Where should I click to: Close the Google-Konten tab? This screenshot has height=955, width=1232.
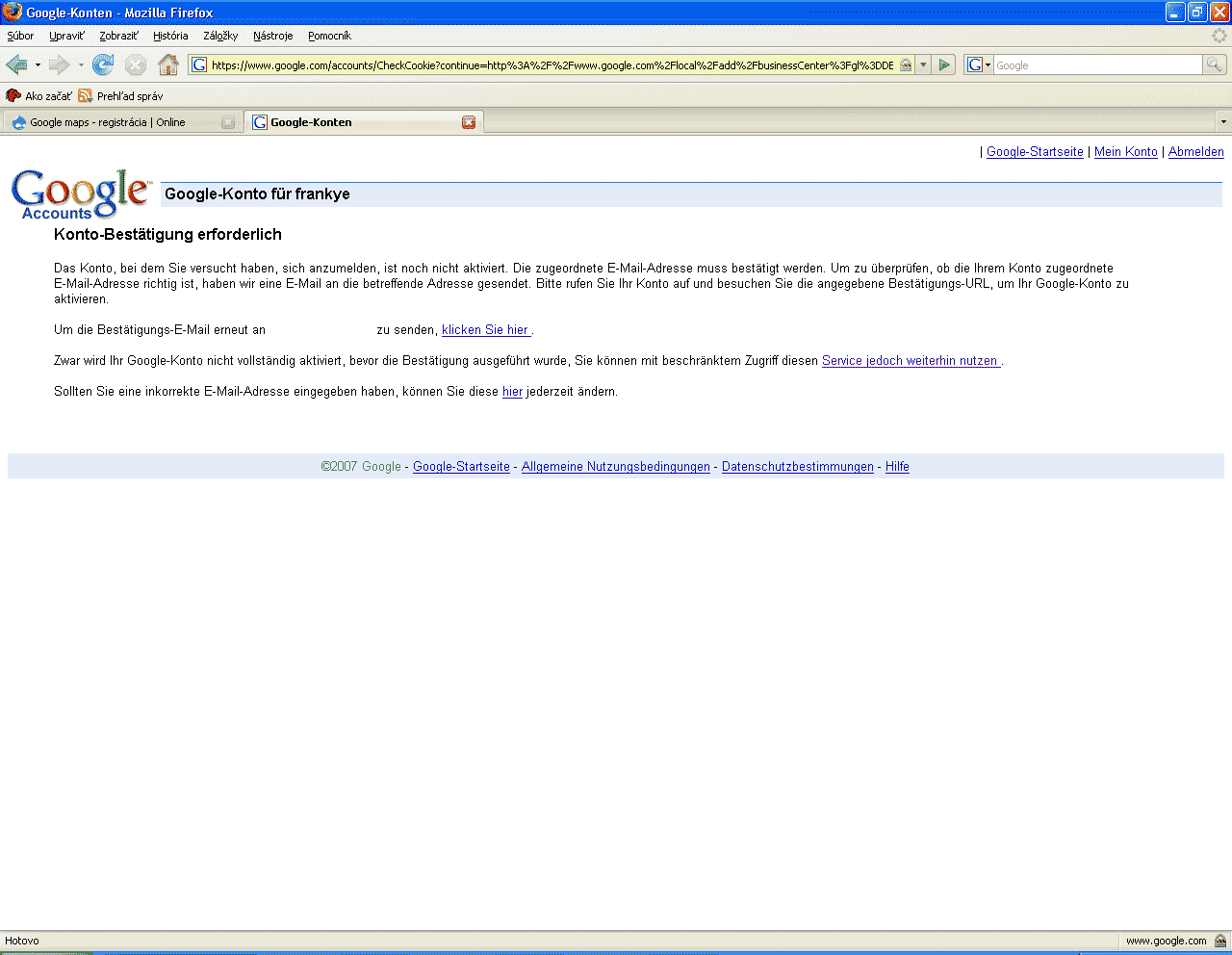tap(469, 122)
